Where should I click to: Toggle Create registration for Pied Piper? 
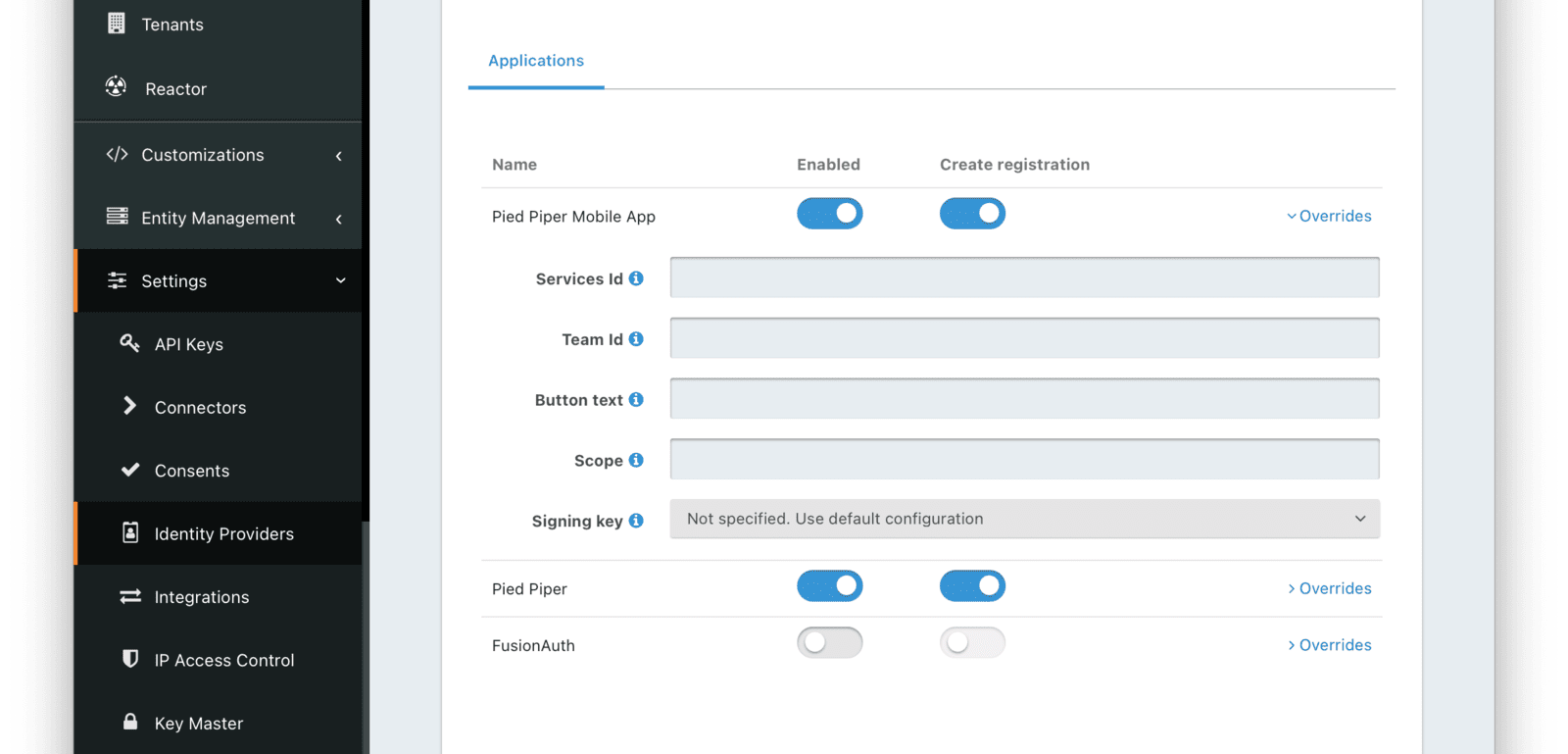972,586
